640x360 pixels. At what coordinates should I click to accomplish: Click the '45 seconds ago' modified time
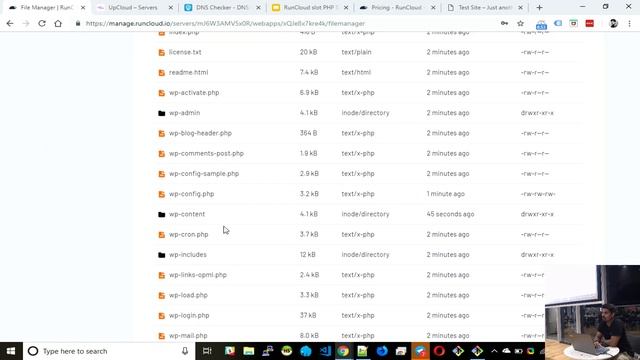450,214
